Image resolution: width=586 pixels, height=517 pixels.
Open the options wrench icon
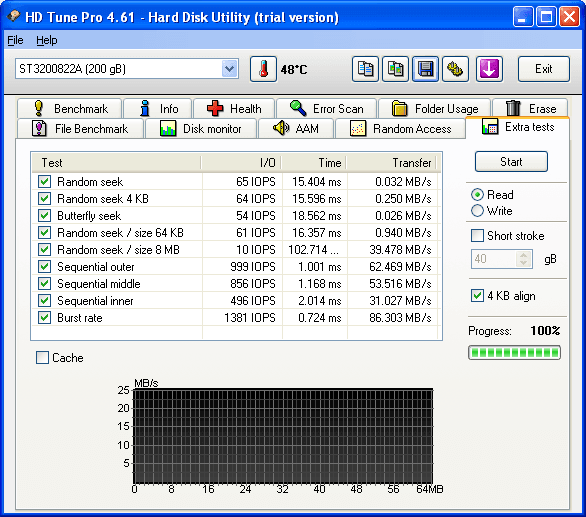click(x=455, y=69)
